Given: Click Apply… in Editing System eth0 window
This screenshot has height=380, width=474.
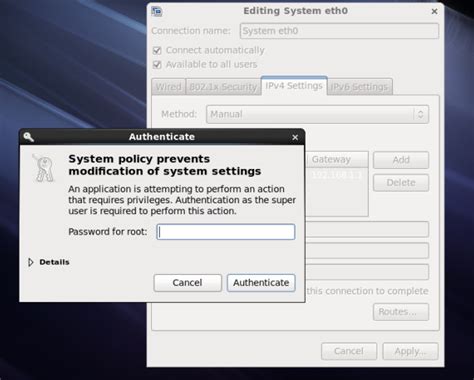Looking at the screenshot, I should 410,351.
